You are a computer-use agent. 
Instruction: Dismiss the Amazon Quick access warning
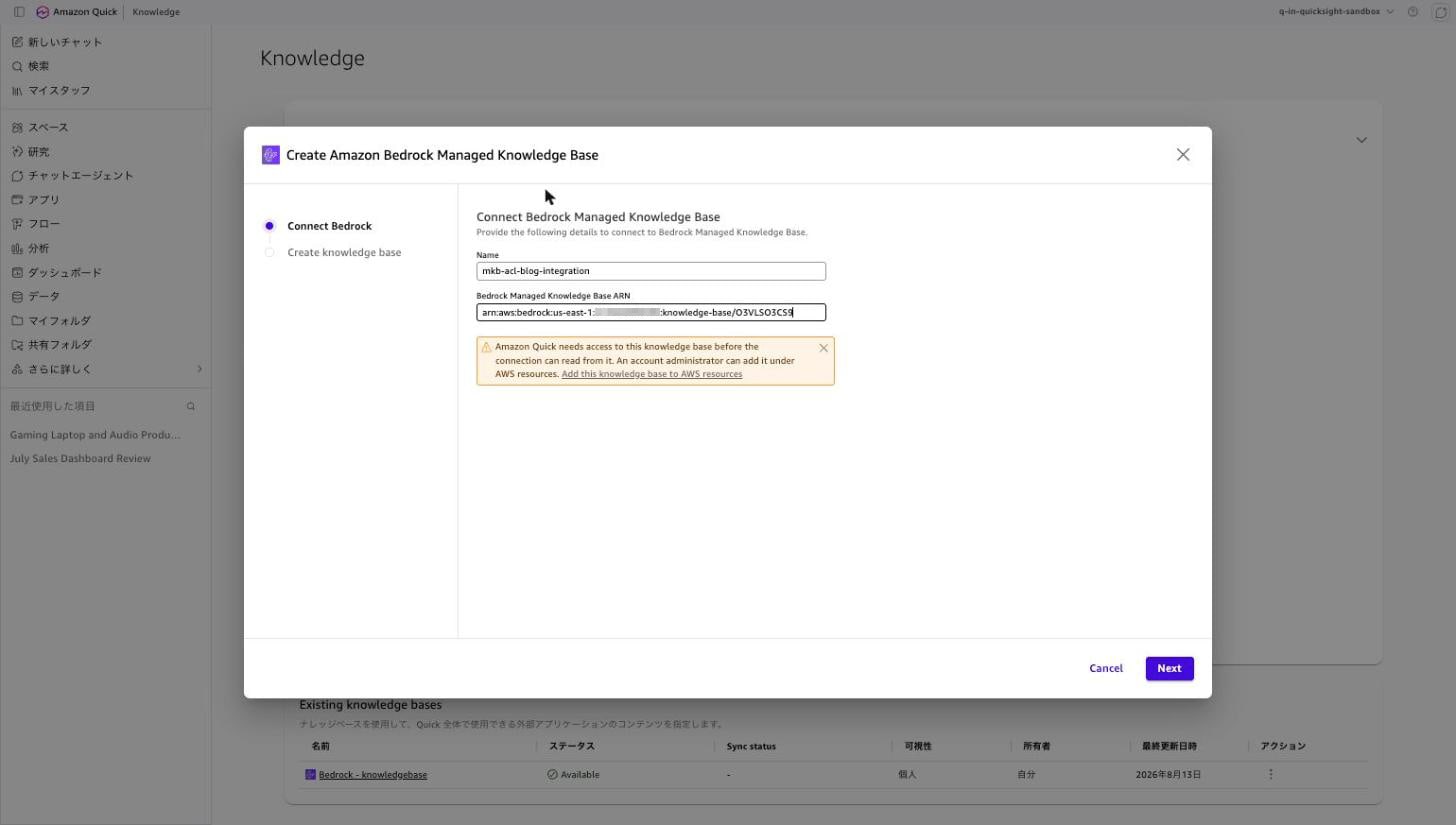[823, 348]
